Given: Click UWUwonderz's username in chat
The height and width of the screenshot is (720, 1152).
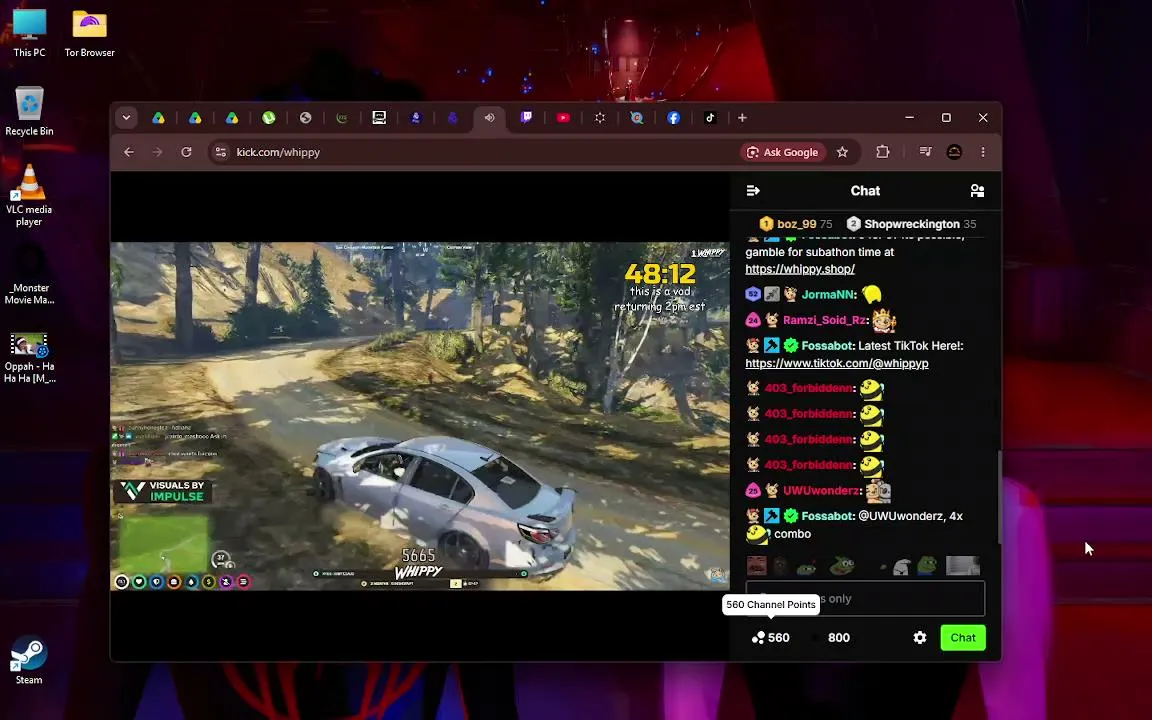Looking at the screenshot, I should pos(821,490).
